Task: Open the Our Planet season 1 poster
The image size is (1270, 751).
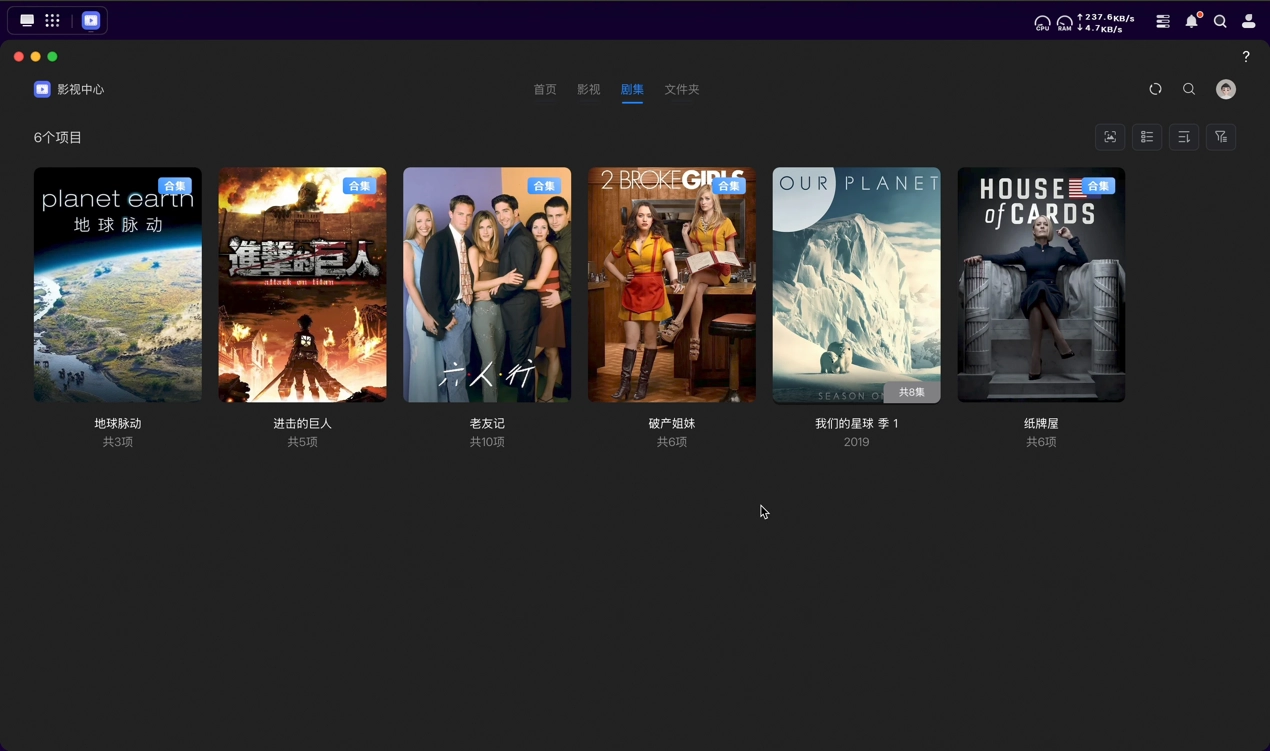Action: click(x=856, y=285)
